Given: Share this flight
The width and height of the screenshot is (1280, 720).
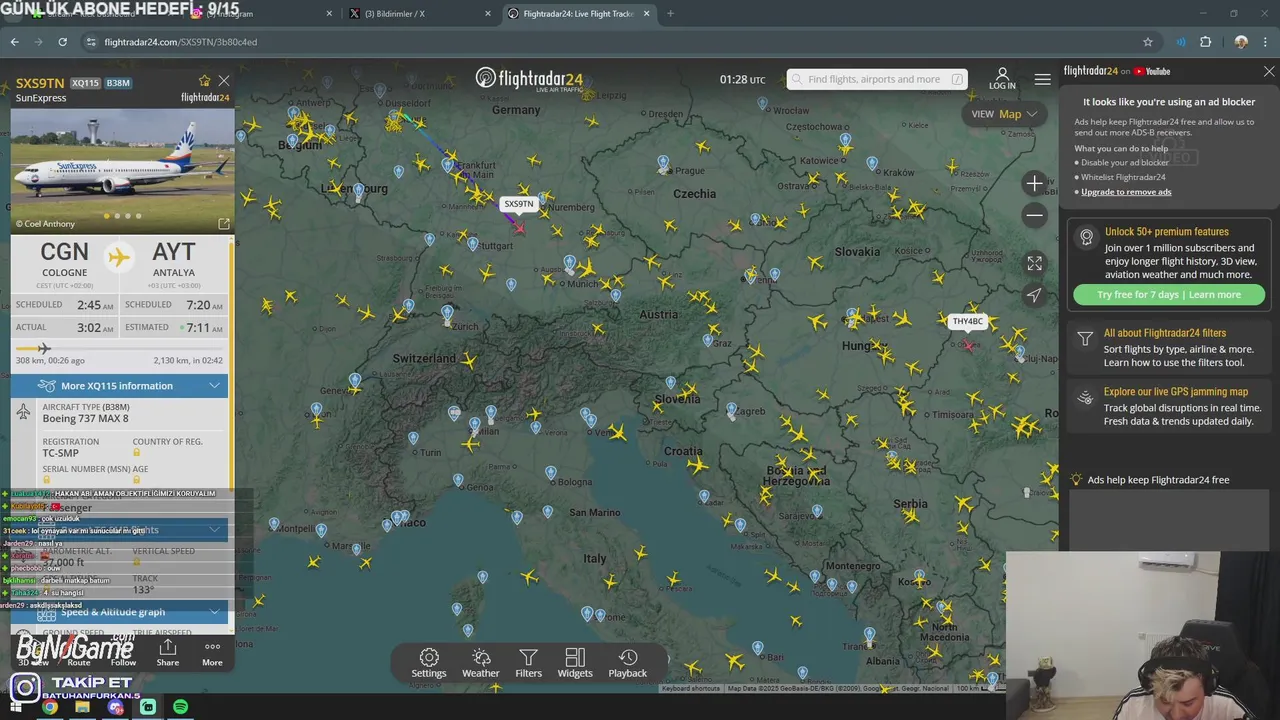Looking at the screenshot, I should click(168, 653).
